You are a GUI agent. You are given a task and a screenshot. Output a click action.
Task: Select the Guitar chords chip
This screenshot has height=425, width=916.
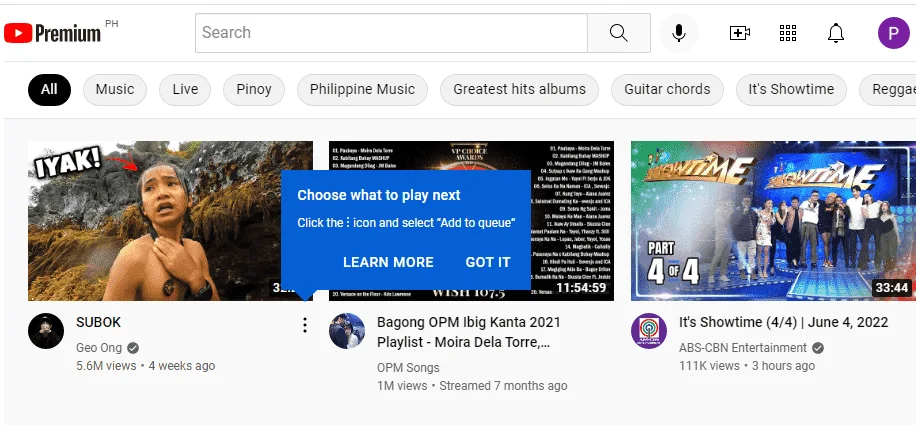pos(667,89)
